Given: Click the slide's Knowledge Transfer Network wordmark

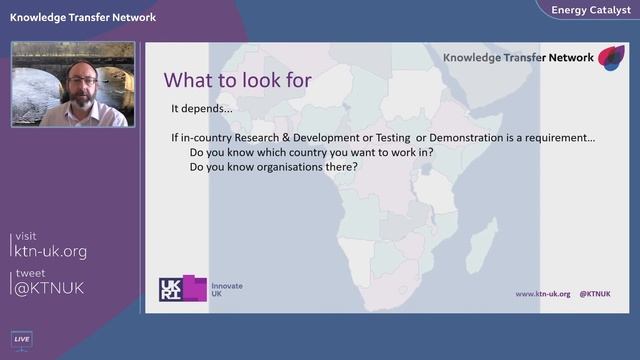Looking at the screenshot, I should [518, 58].
